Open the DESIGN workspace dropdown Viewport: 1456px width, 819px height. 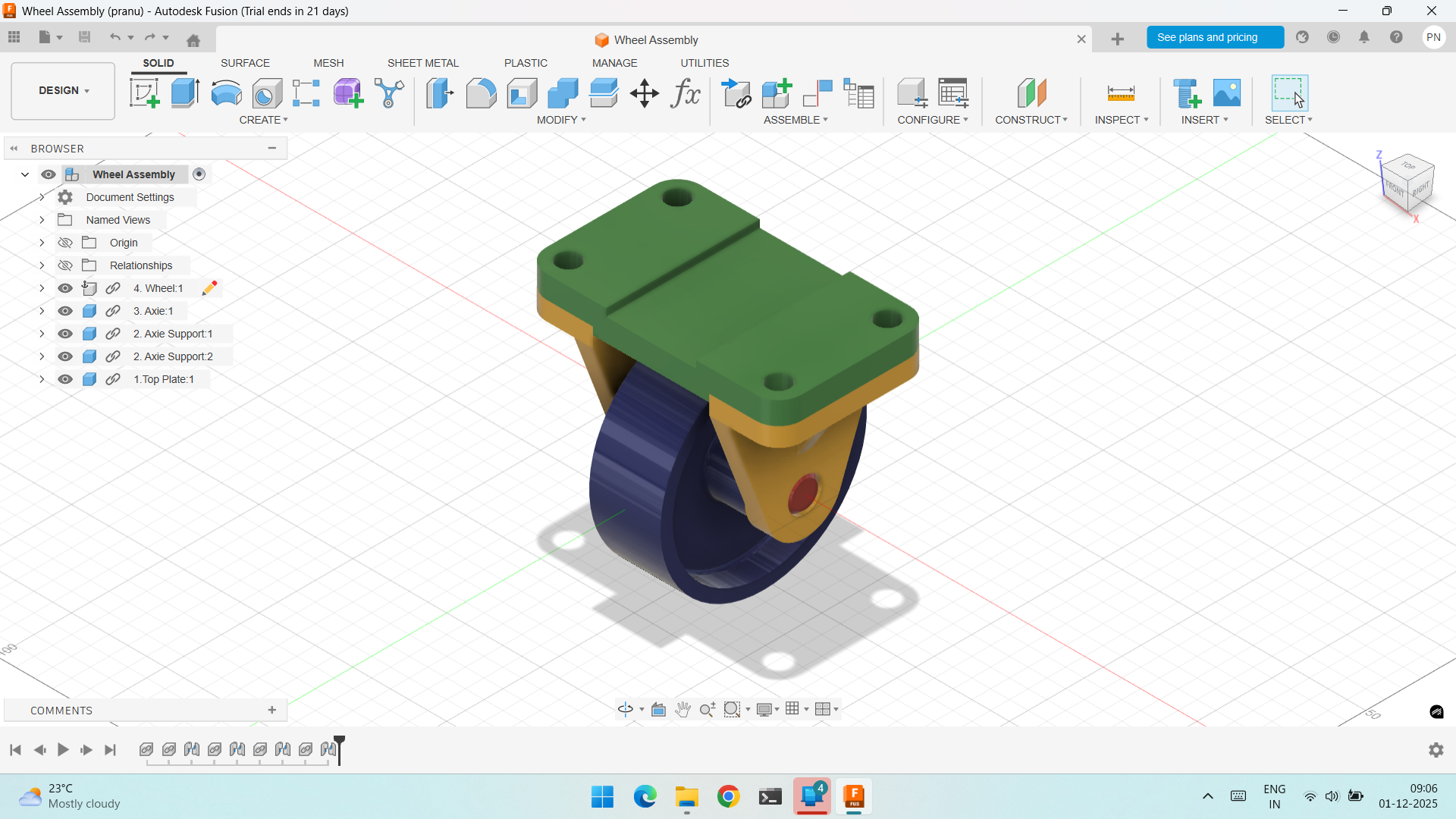pos(64,90)
